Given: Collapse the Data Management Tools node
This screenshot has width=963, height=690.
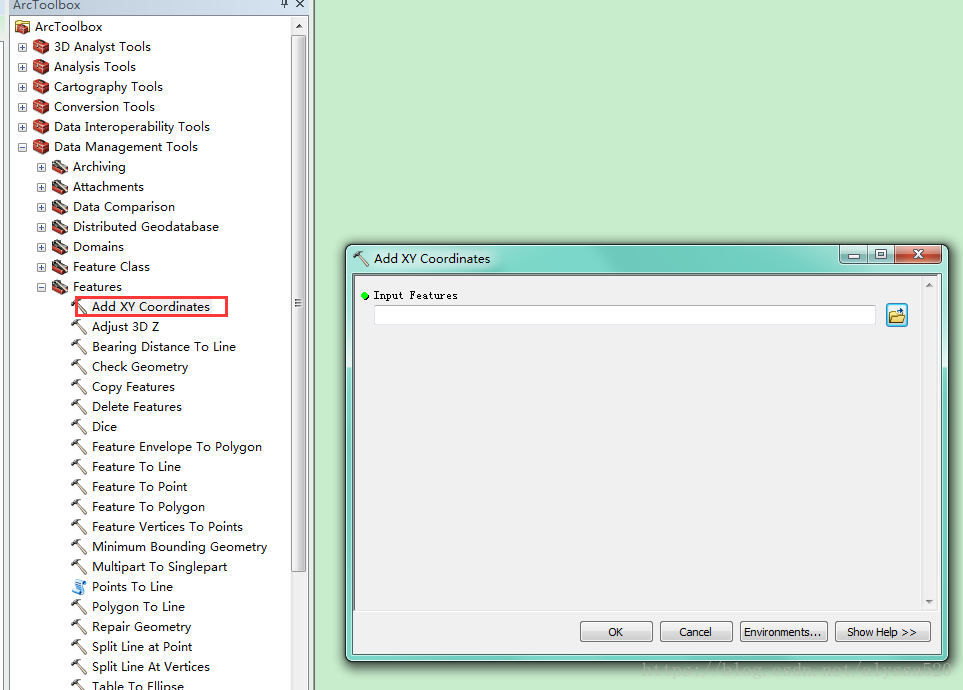Looking at the screenshot, I should (x=23, y=147).
